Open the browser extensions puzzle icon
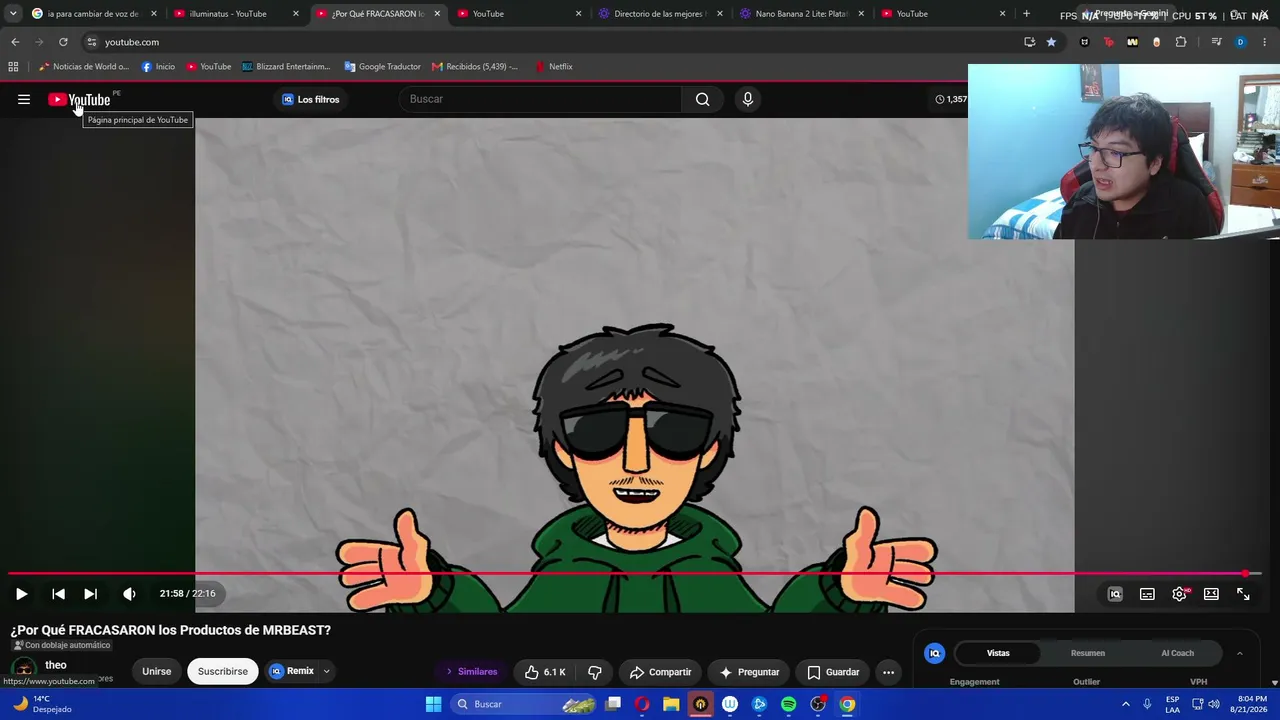The image size is (1280, 720). pyautogui.click(x=1181, y=42)
